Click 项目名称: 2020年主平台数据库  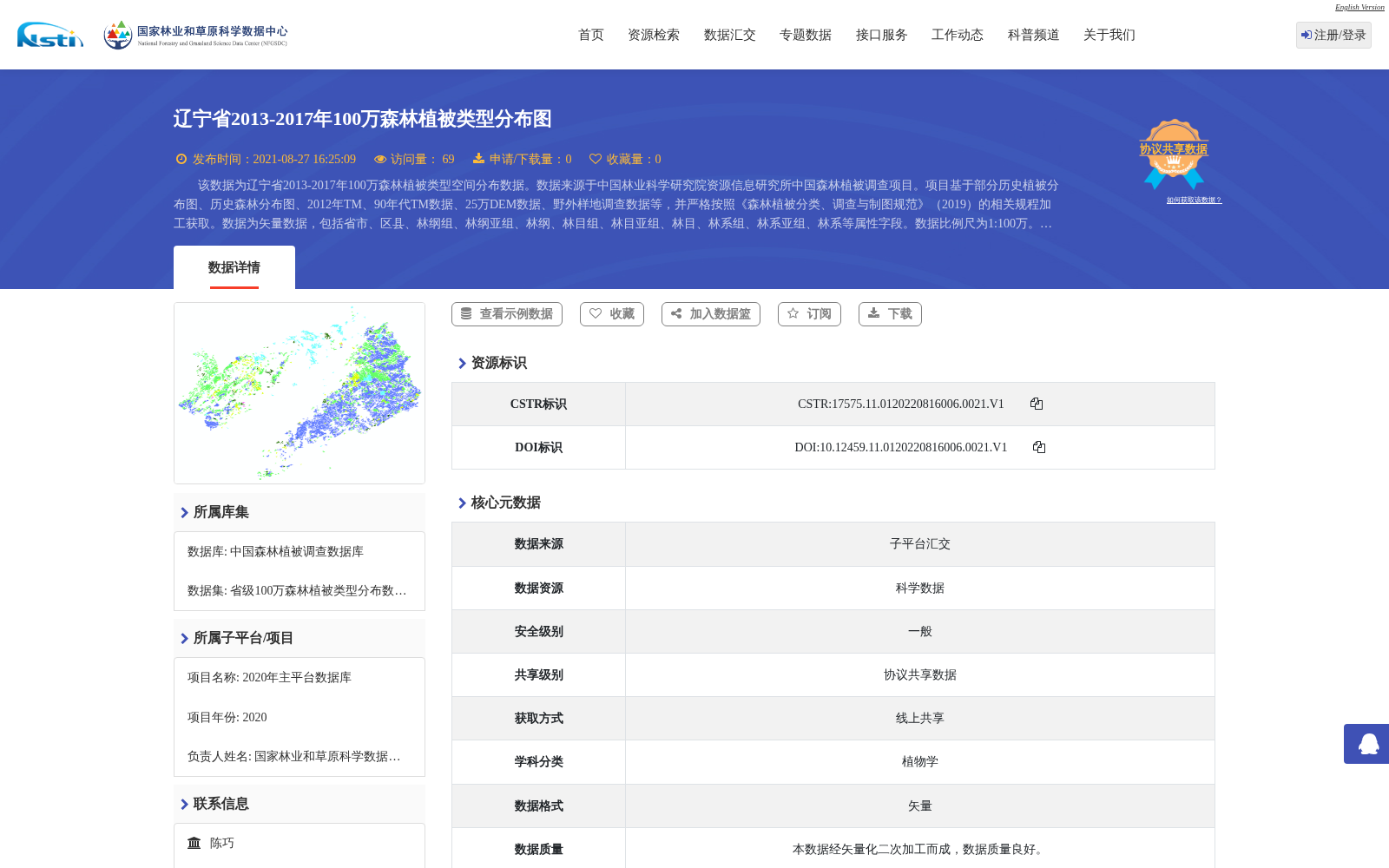[270, 678]
